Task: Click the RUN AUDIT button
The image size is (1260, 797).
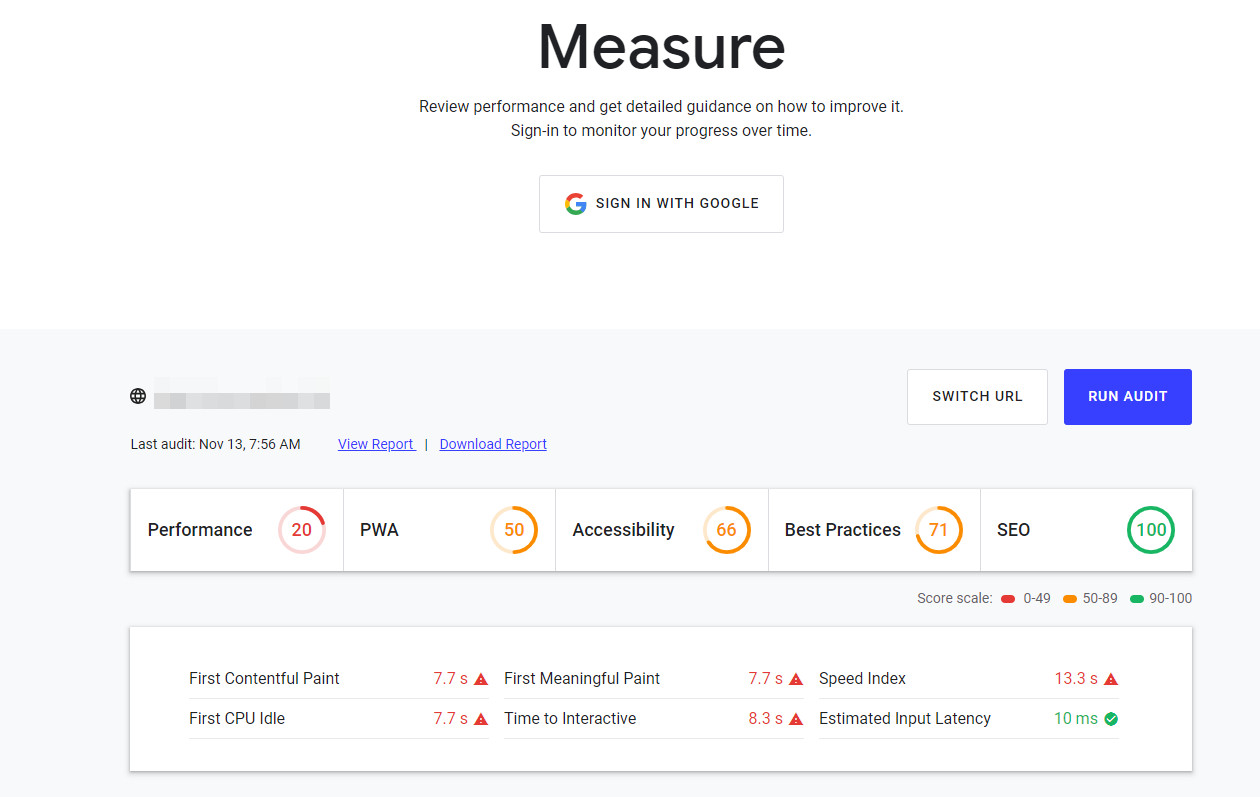Action: 1127,397
